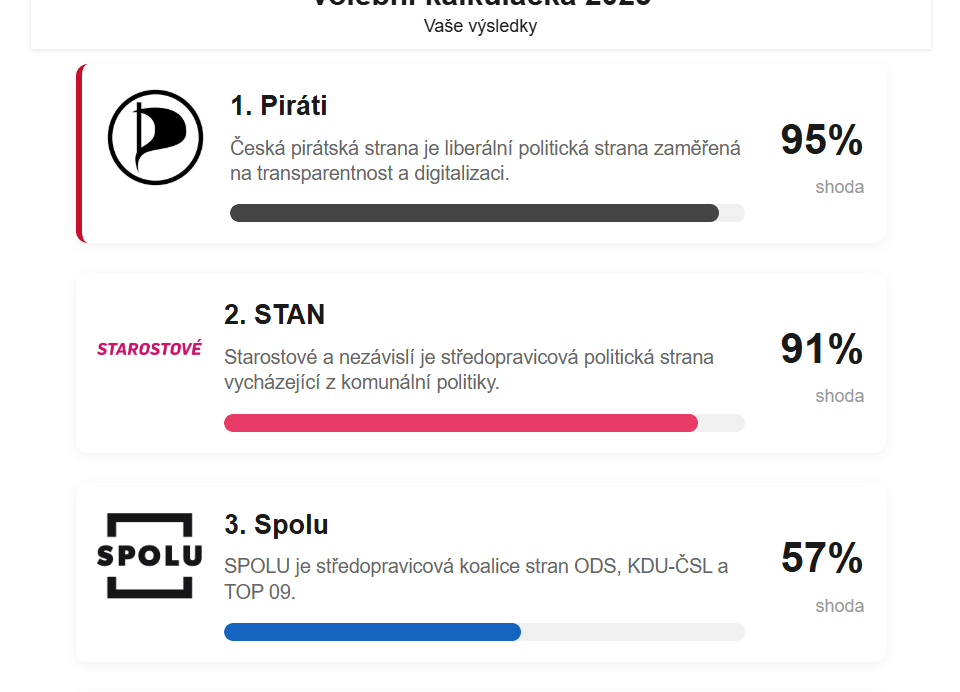960x692 pixels.
Task: Click the STAN party description text
Action: (469, 370)
